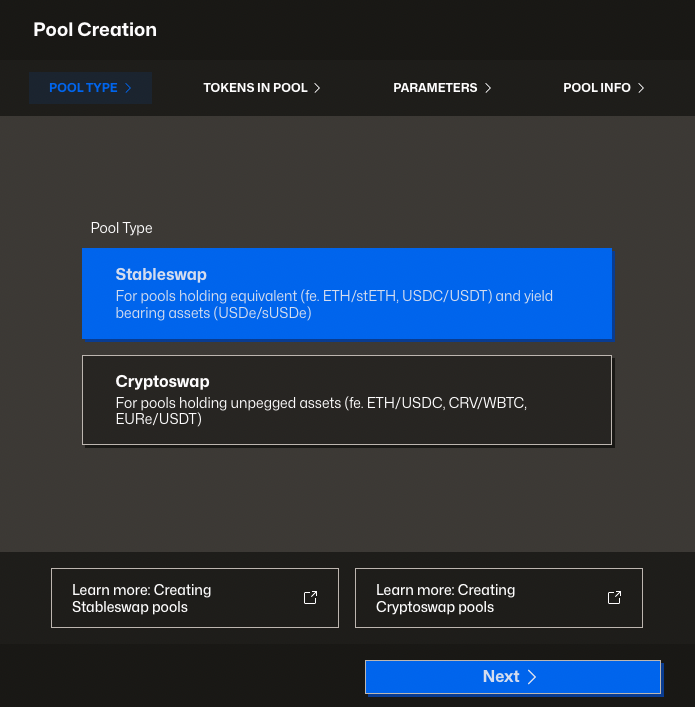Open external link icon for Stableswap guide
Viewport: 695px width, 707px height.
310,598
